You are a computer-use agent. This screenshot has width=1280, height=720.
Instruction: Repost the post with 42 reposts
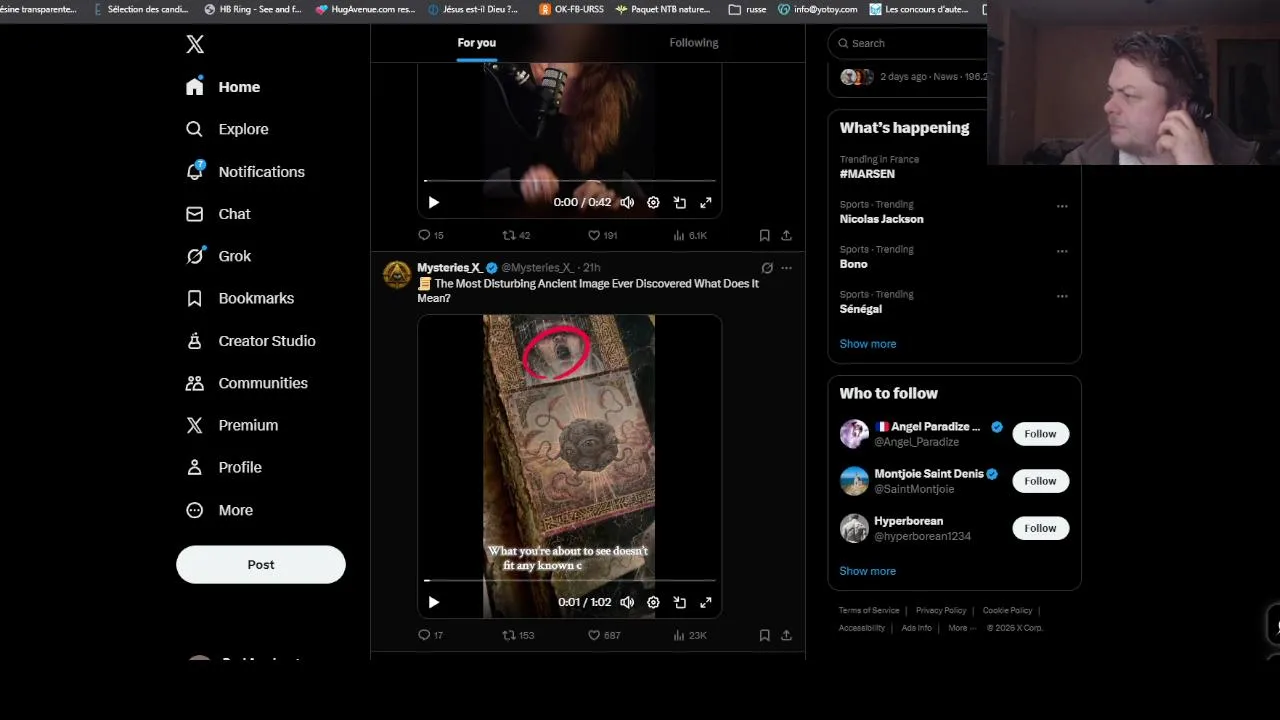coord(516,235)
